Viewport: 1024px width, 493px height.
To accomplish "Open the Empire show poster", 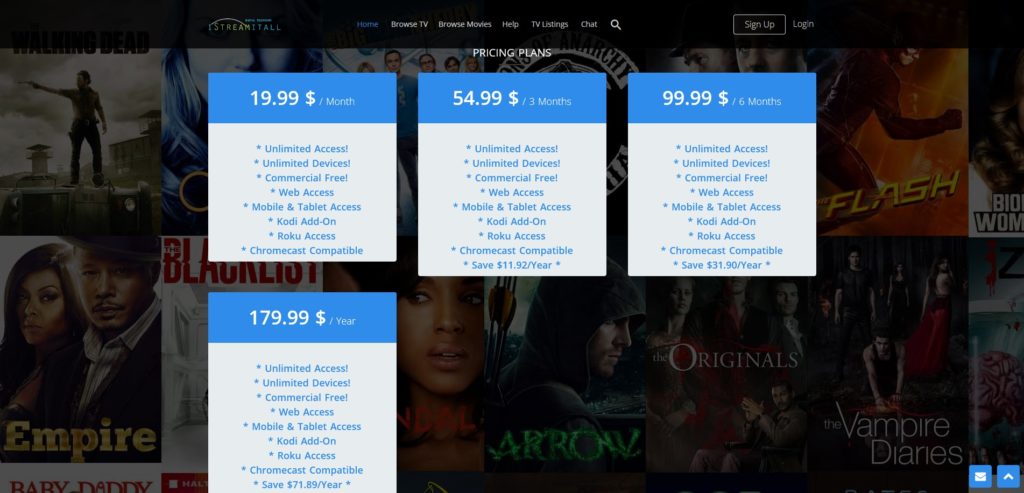I will [x=80, y=349].
